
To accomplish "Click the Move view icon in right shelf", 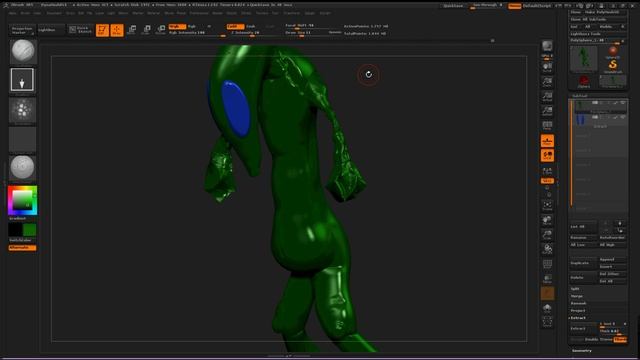I will point(547,221).
